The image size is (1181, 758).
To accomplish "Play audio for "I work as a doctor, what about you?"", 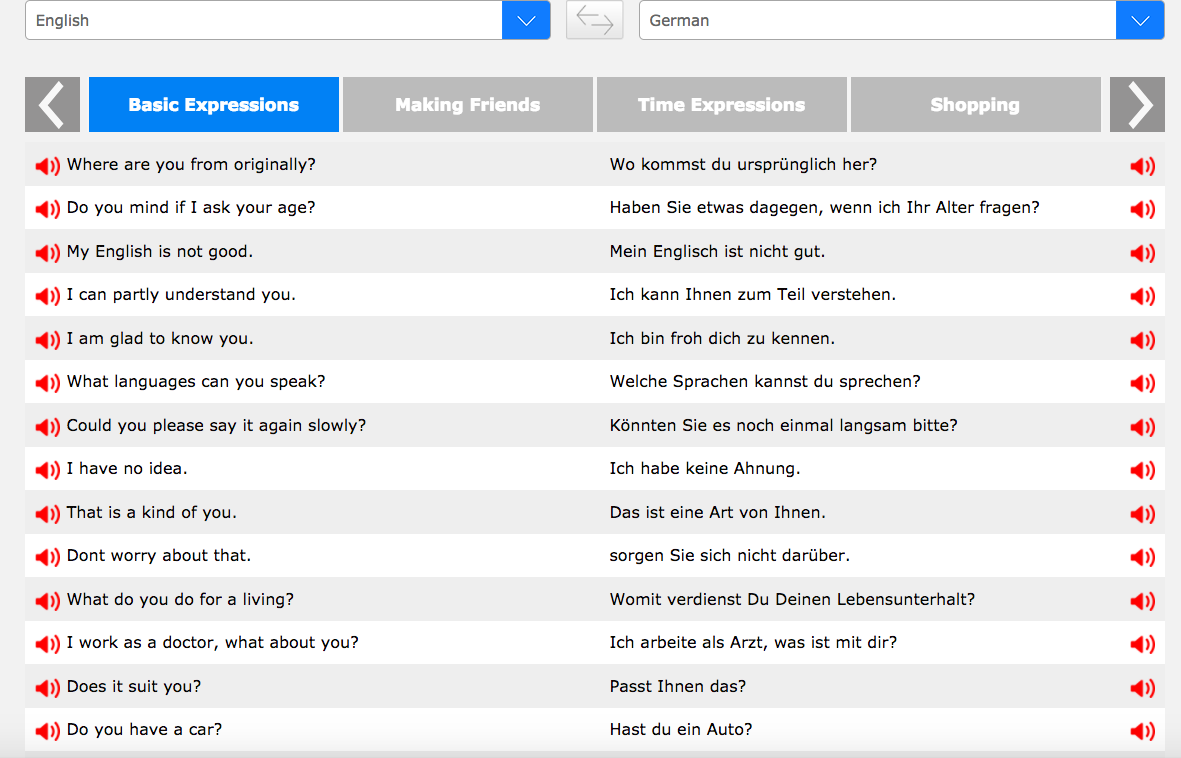I will (x=47, y=644).
